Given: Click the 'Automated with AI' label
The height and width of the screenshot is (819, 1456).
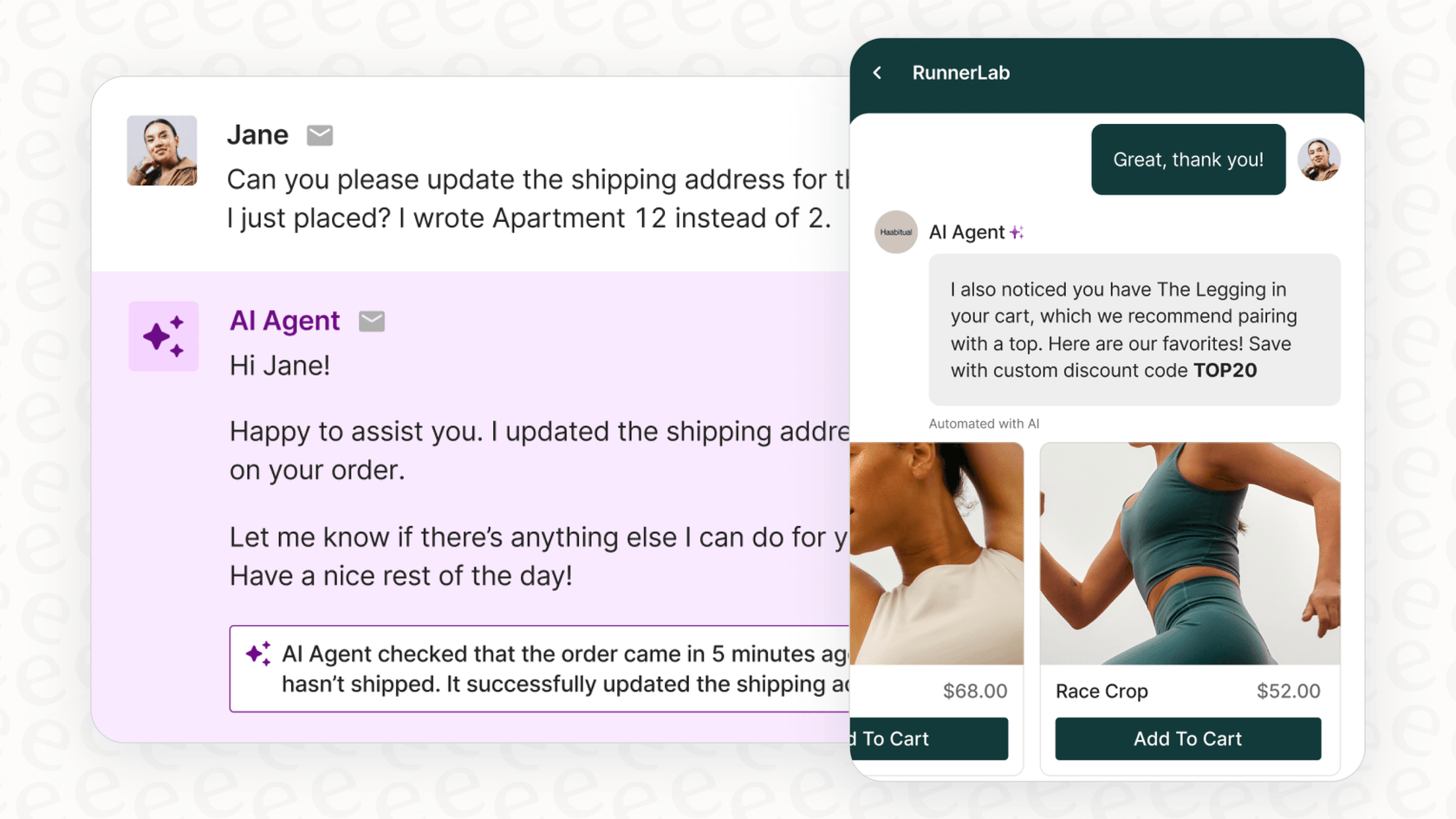Looking at the screenshot, I should pos(984,424).
